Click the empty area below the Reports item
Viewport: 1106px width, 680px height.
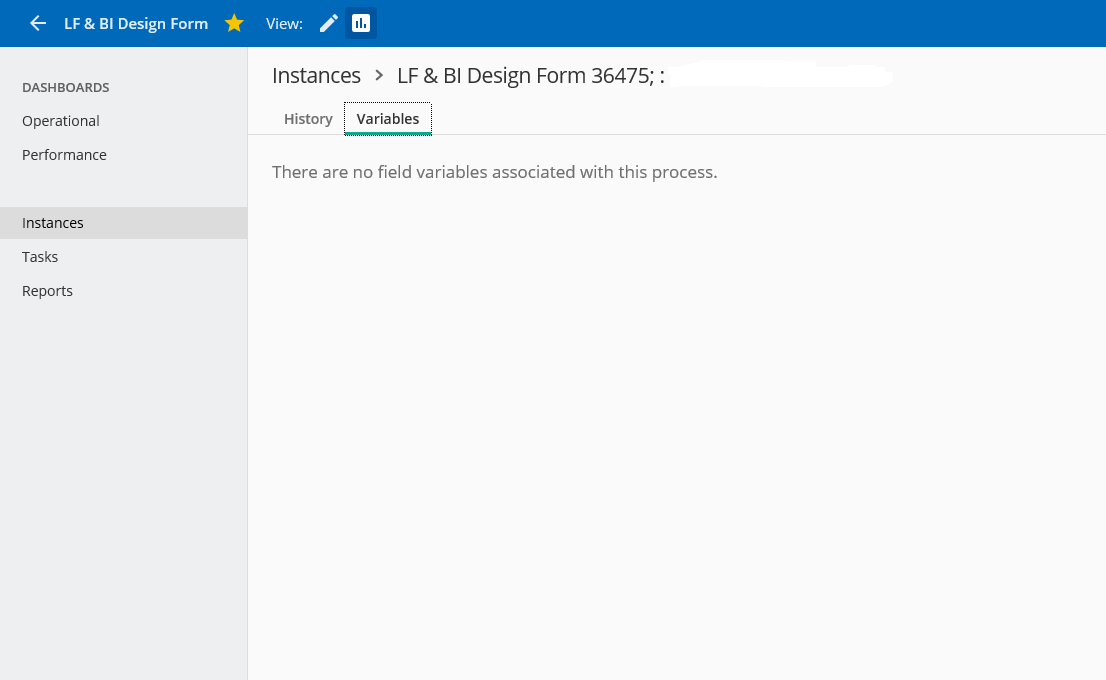coord(123,450)
